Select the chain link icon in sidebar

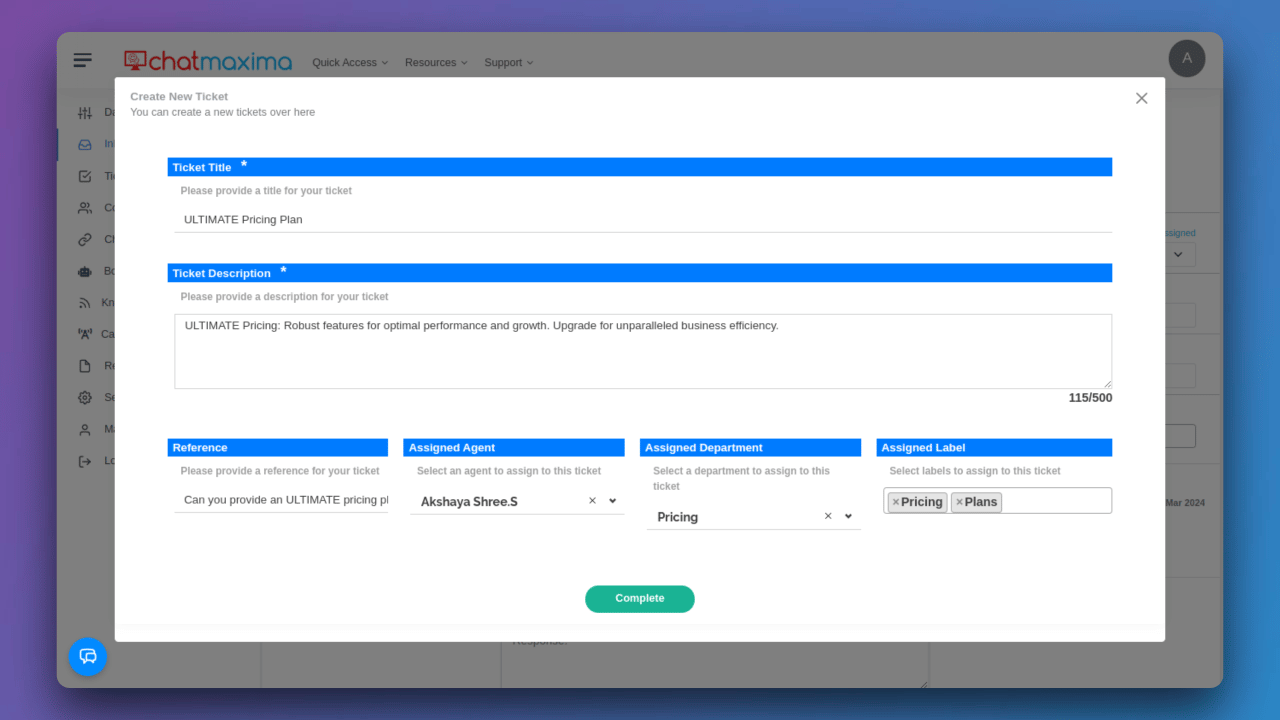pyautogui.click(x=85, y=240)
